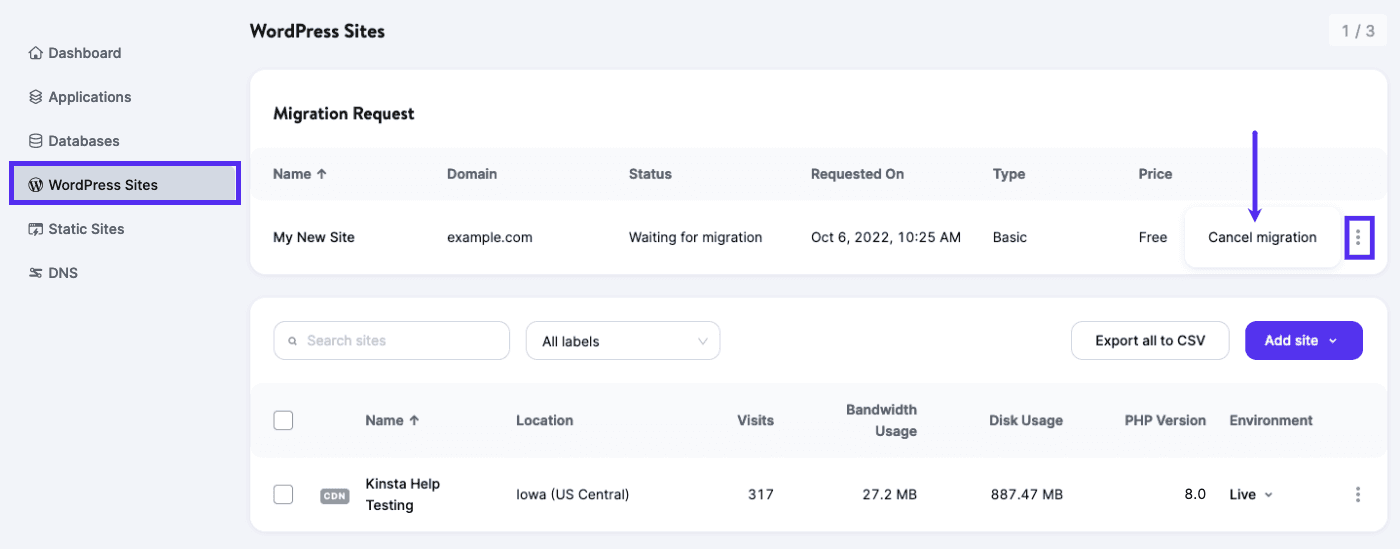
Task: Click the Environment column header
Action: pyautogui.click(x=1271, y=421)
